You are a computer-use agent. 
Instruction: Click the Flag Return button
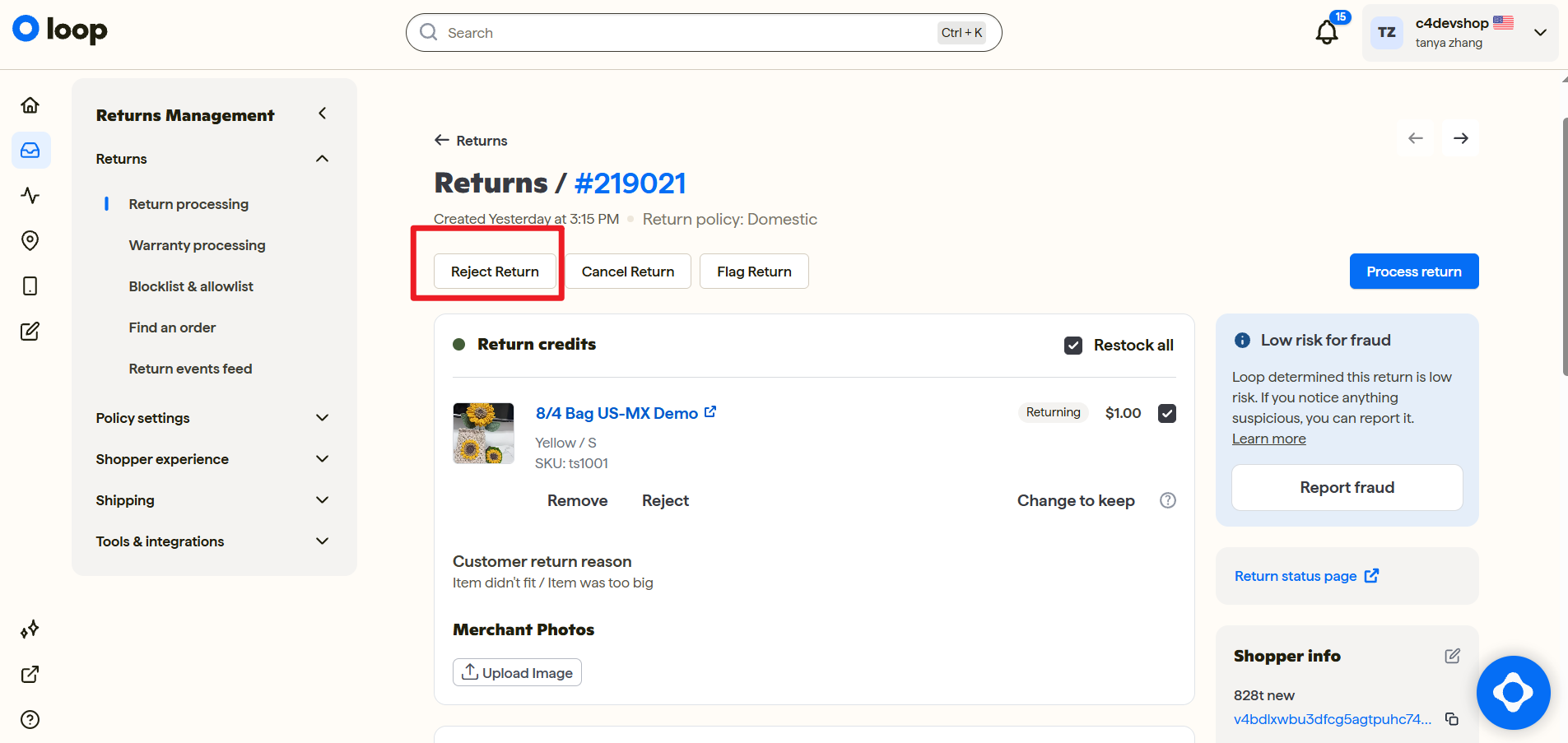tap(754, 272)
